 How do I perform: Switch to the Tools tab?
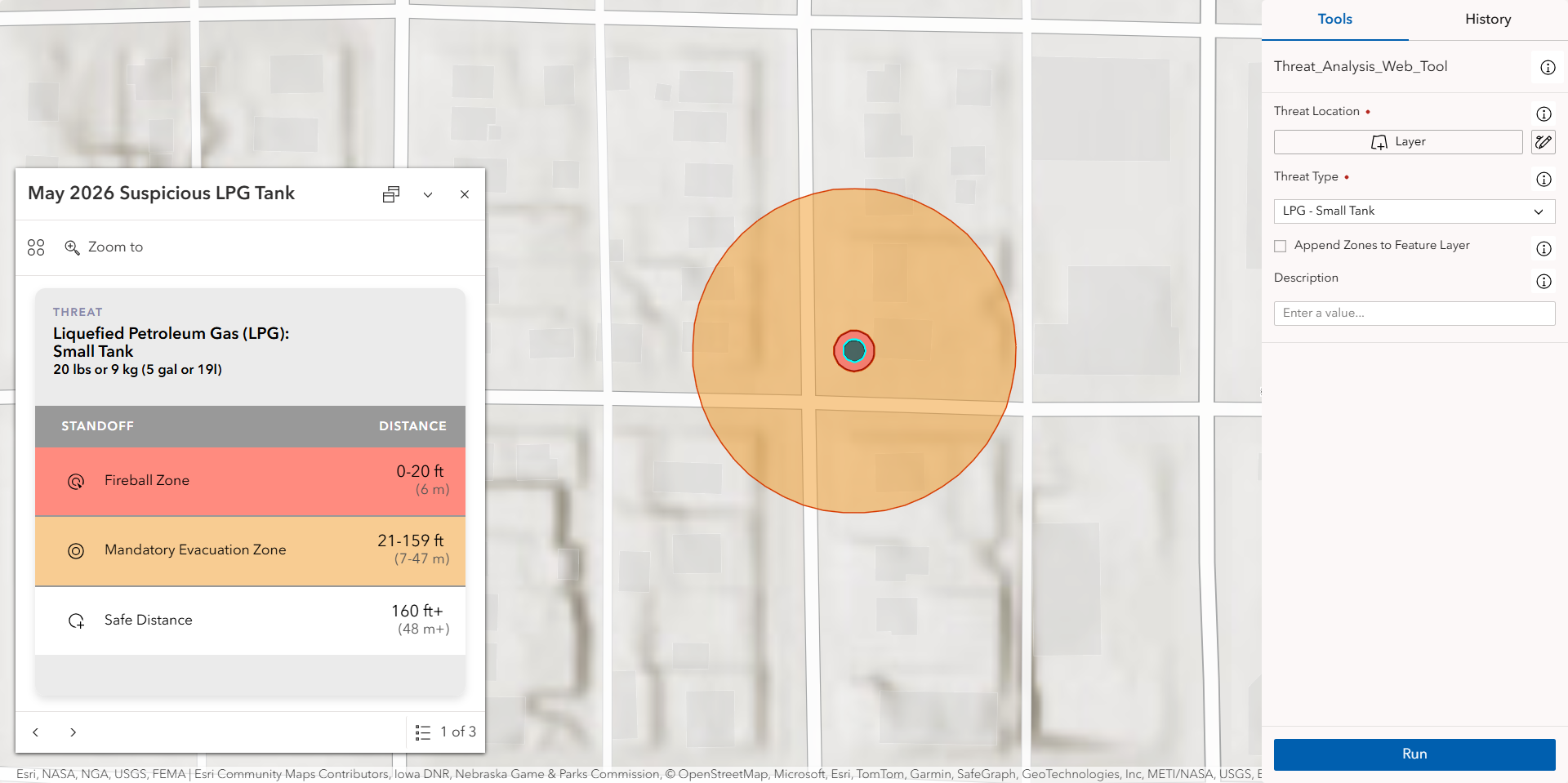pyautogui.click(x=1334, y=20)
